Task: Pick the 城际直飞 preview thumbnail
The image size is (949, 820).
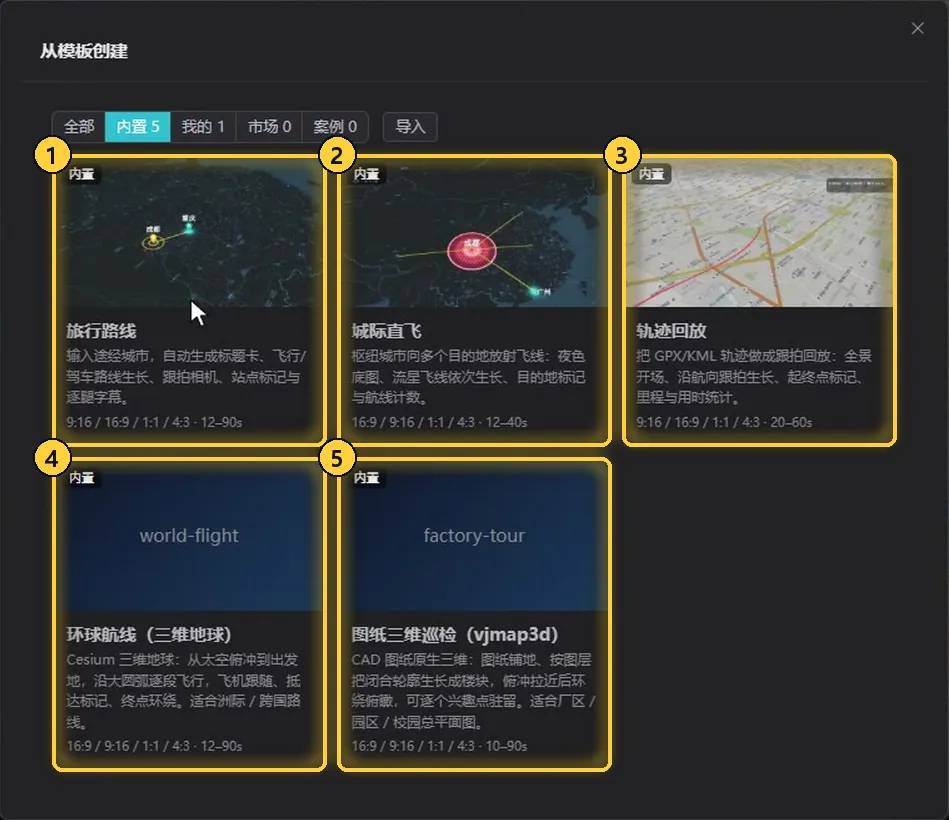Action: (474, 233)
